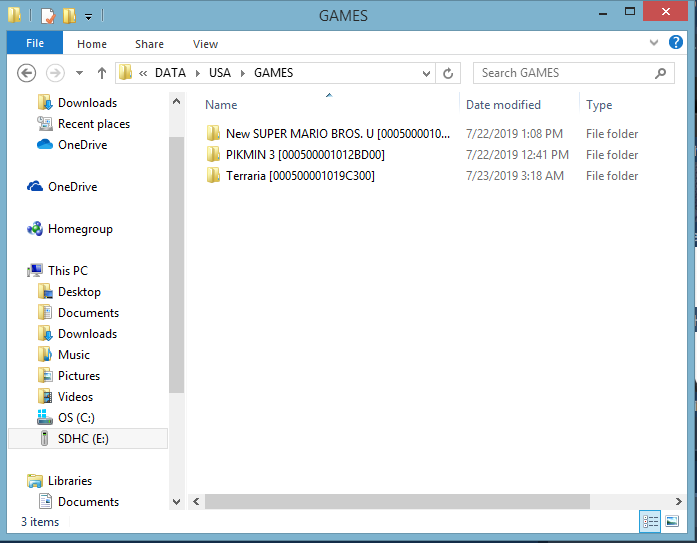Refresh the GAMES folder view

click(x=448, y=73)
